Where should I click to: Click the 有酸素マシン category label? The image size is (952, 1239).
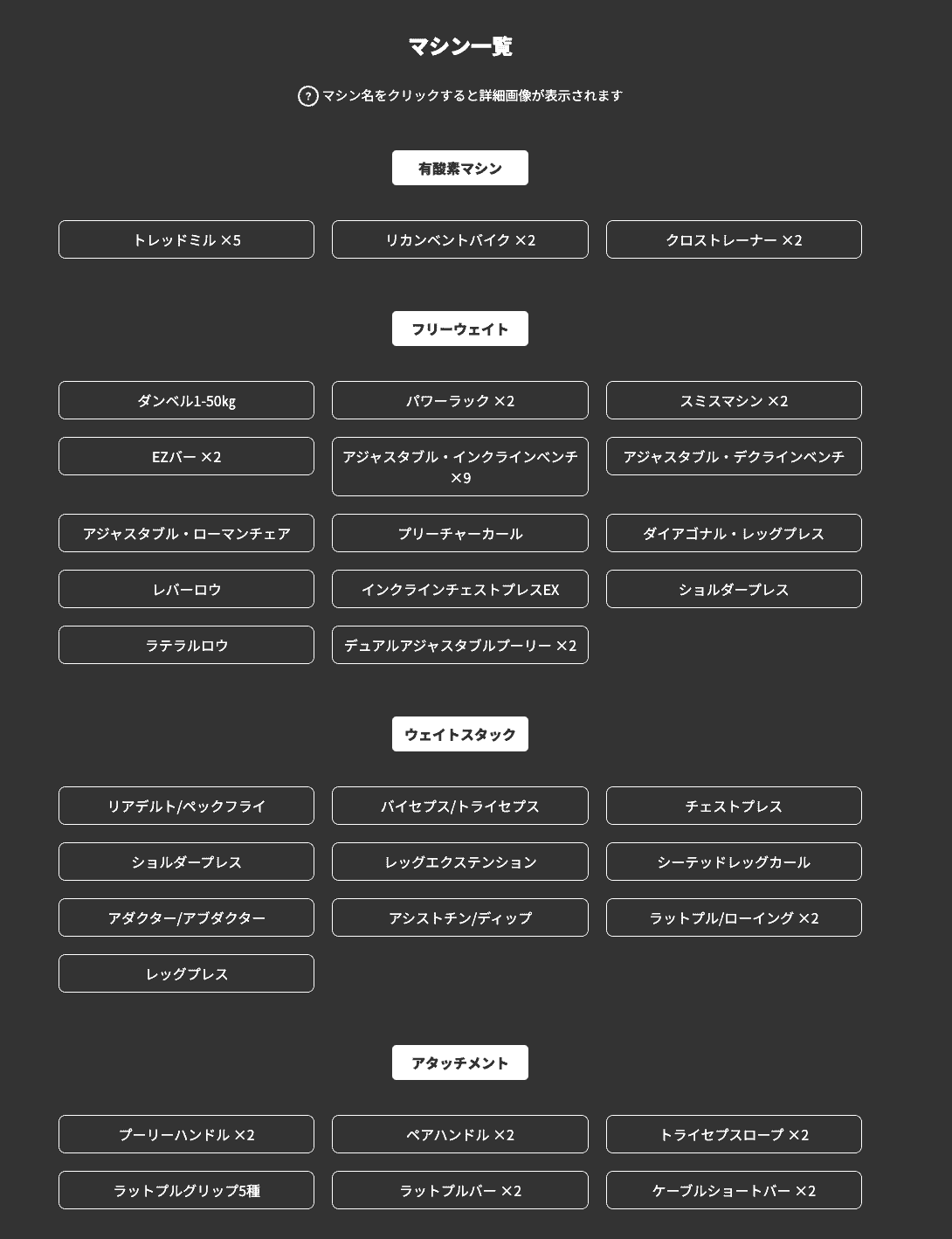(459, 168)
